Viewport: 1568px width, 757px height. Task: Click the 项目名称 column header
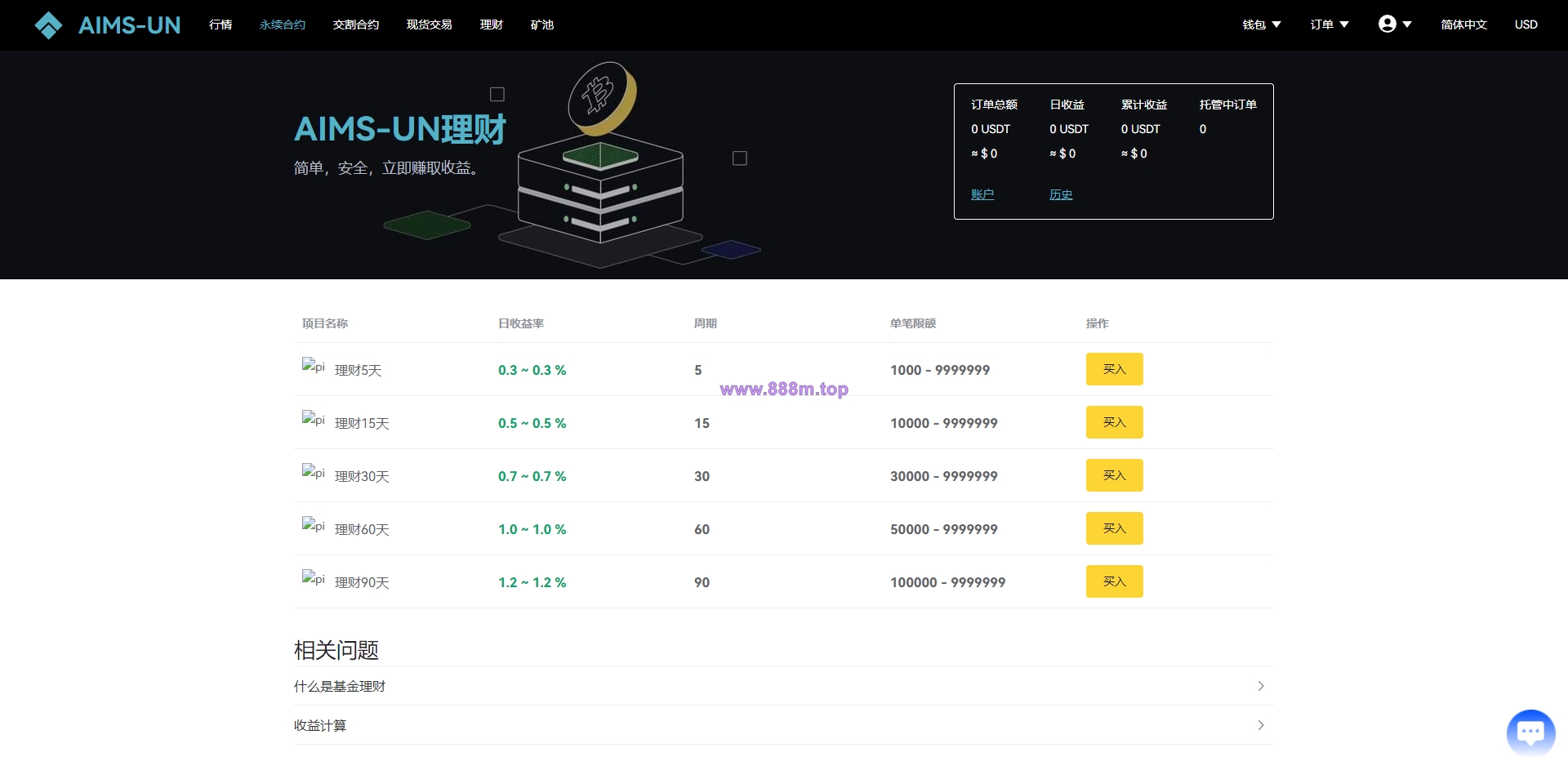325,323
